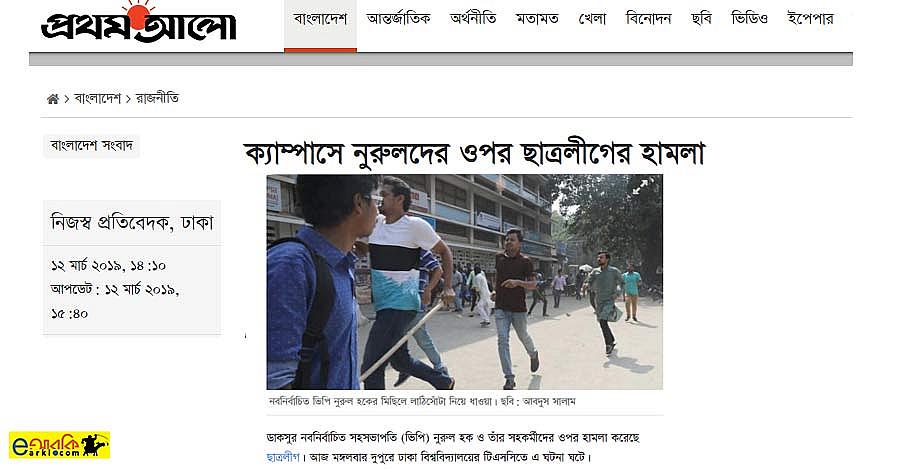Click the বাংলাদেশ সংবাদ tag button
The width and height of the screenshot is (900, 469).
(x=91, y=146)
